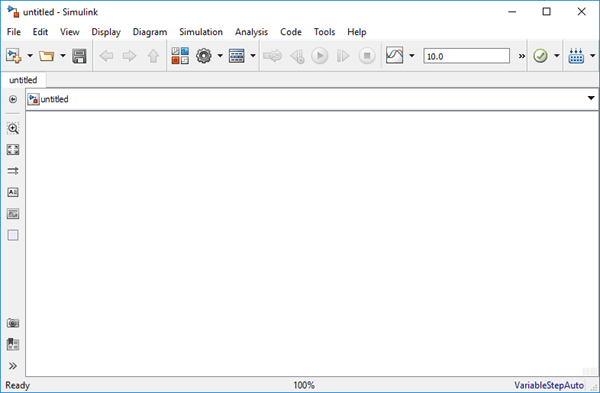Minimize the Simulink window
The image size is (600, 393).
[x=512, y=12]
